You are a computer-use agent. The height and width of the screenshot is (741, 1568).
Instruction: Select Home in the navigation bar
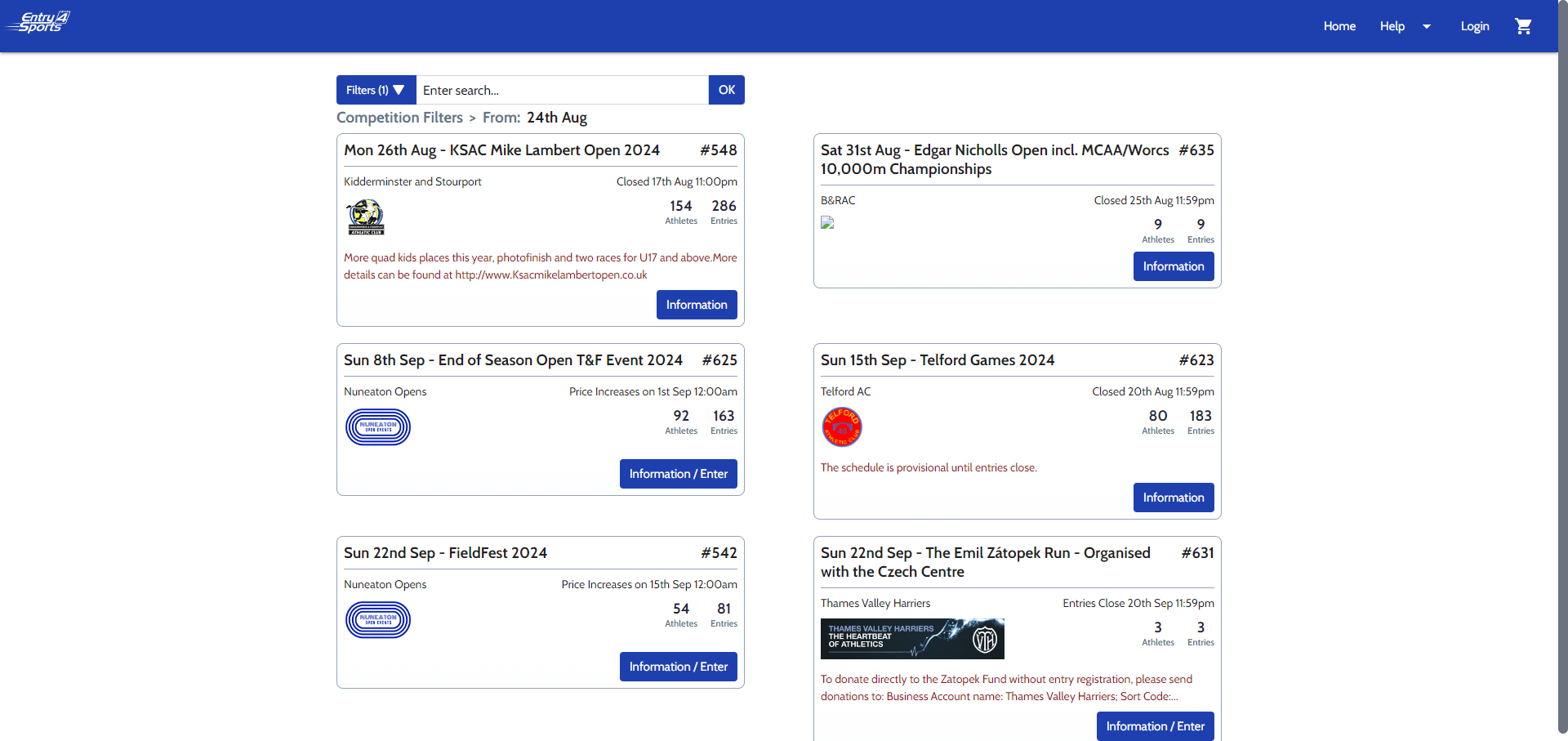pyautogui.click(x=1339, y=25)
